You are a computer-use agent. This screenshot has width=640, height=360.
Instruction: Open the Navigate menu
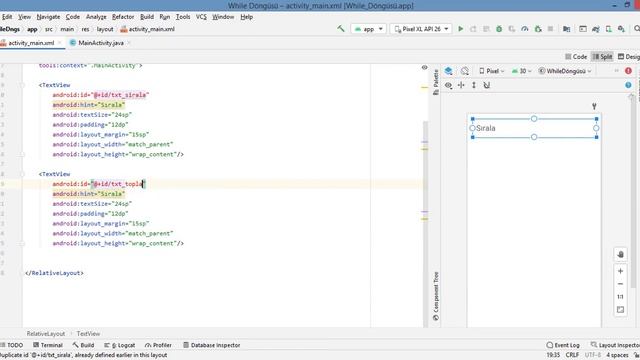(48, 17)
